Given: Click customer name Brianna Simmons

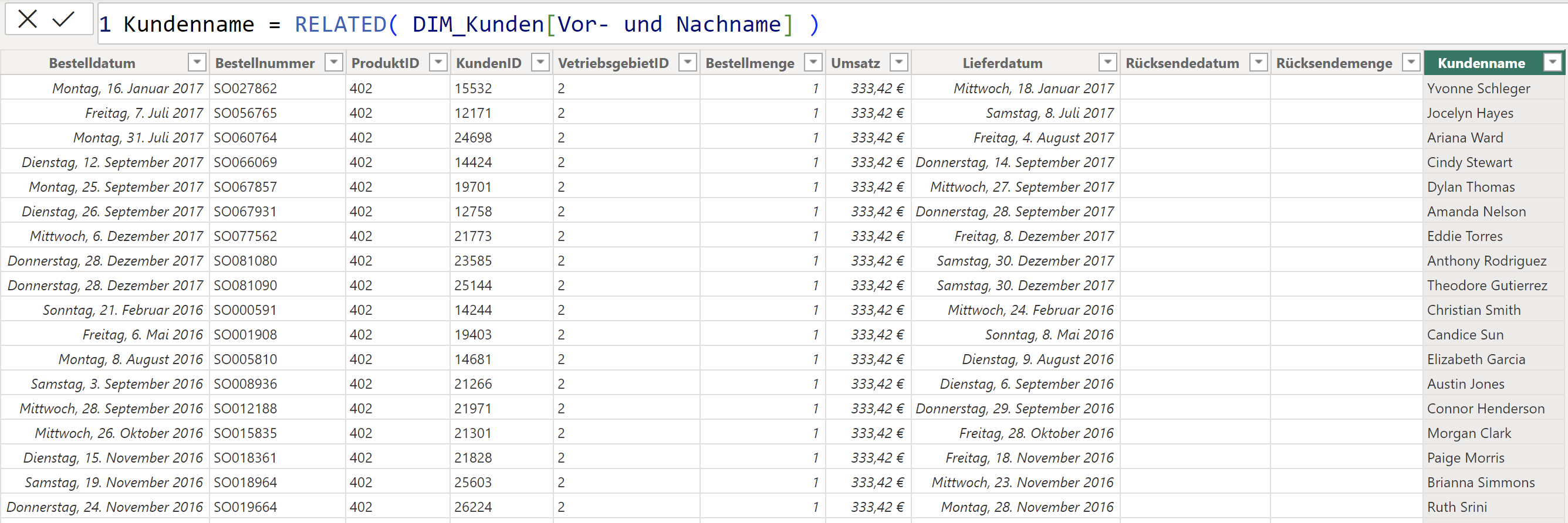Looking at the screenshot, I should [1481, 483].
